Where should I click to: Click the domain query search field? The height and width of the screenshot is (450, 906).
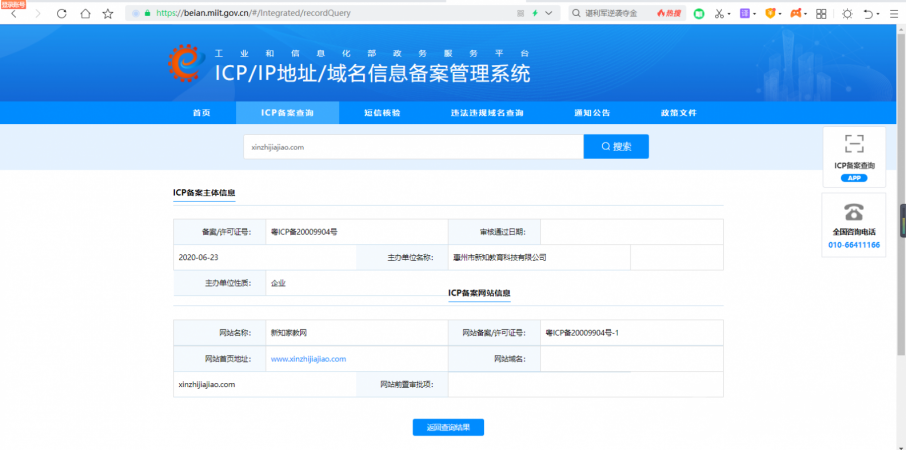tap(413, 147)
